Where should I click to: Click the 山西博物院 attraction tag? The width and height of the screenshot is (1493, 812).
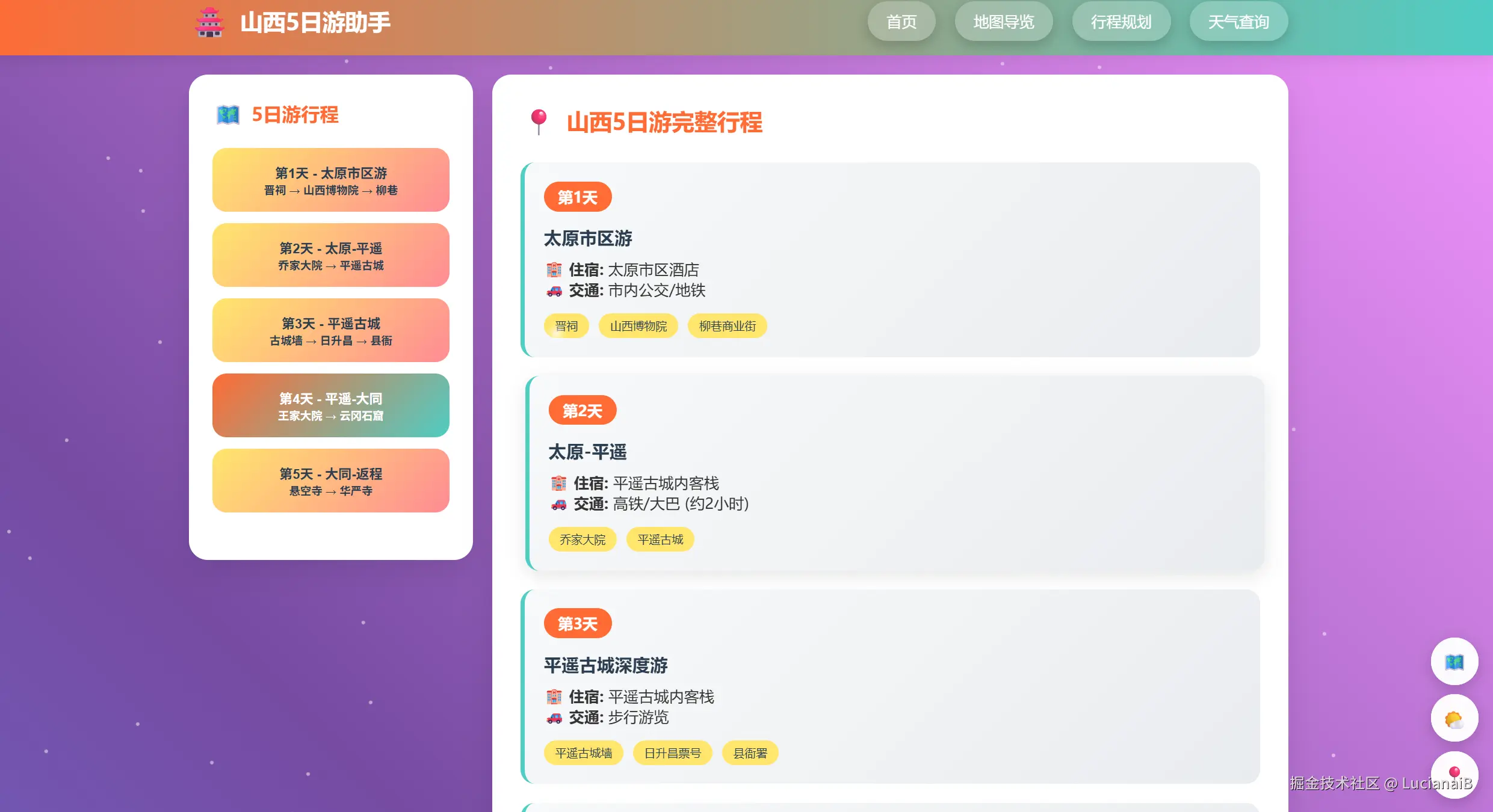[x=638, y=326]
